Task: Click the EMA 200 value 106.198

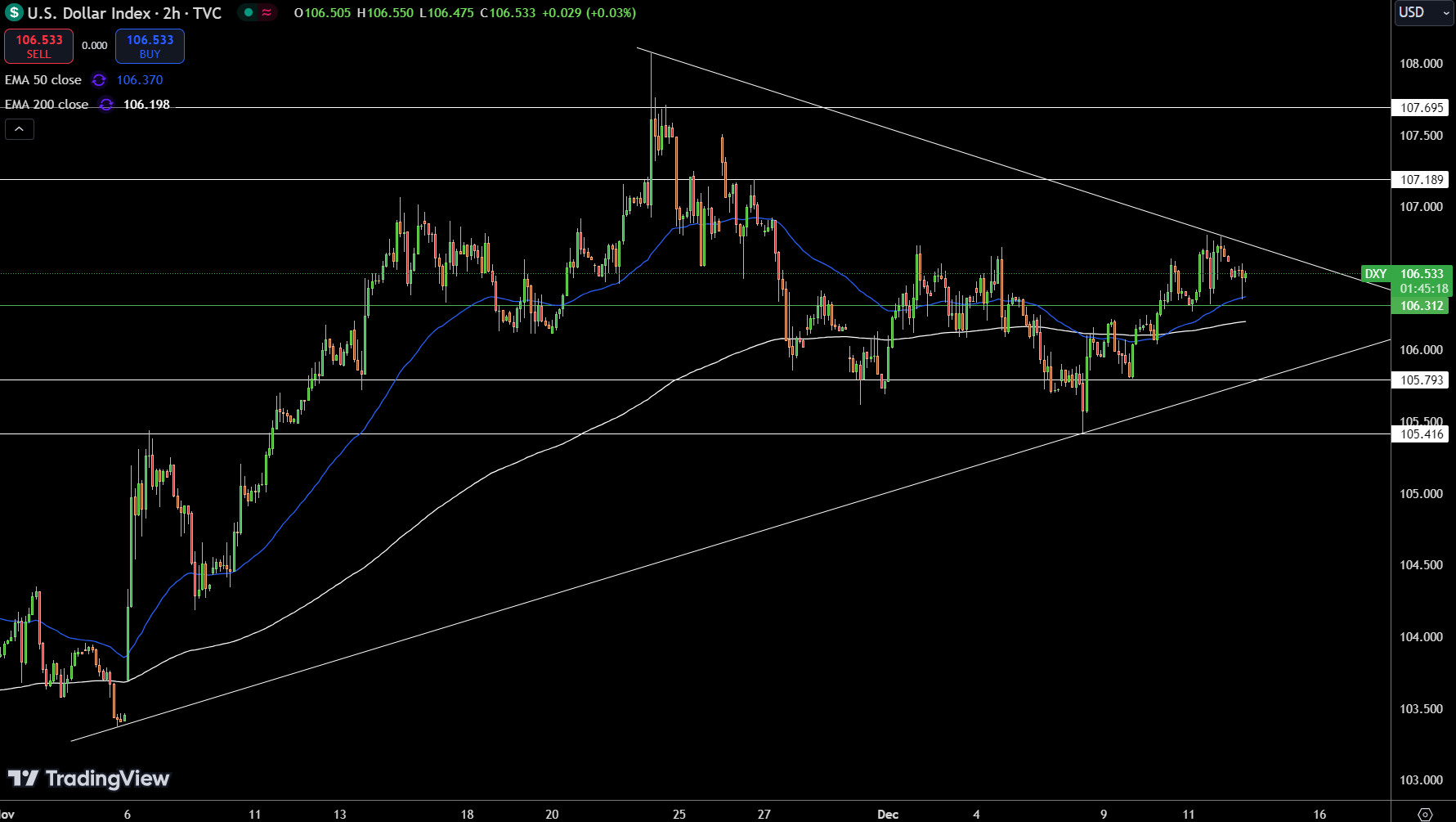Action: click(x=146, y=105)
